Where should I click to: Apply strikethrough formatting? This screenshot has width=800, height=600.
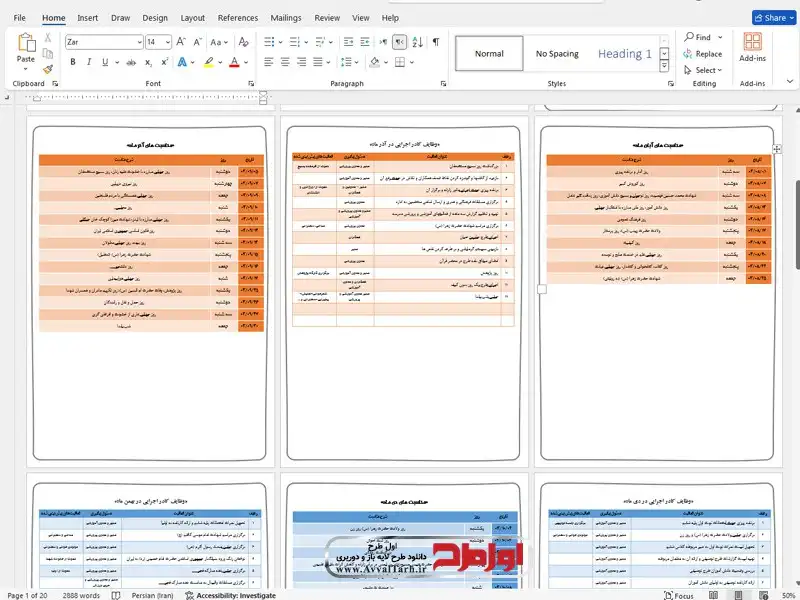pyautogui.click(x=131, y=62)
